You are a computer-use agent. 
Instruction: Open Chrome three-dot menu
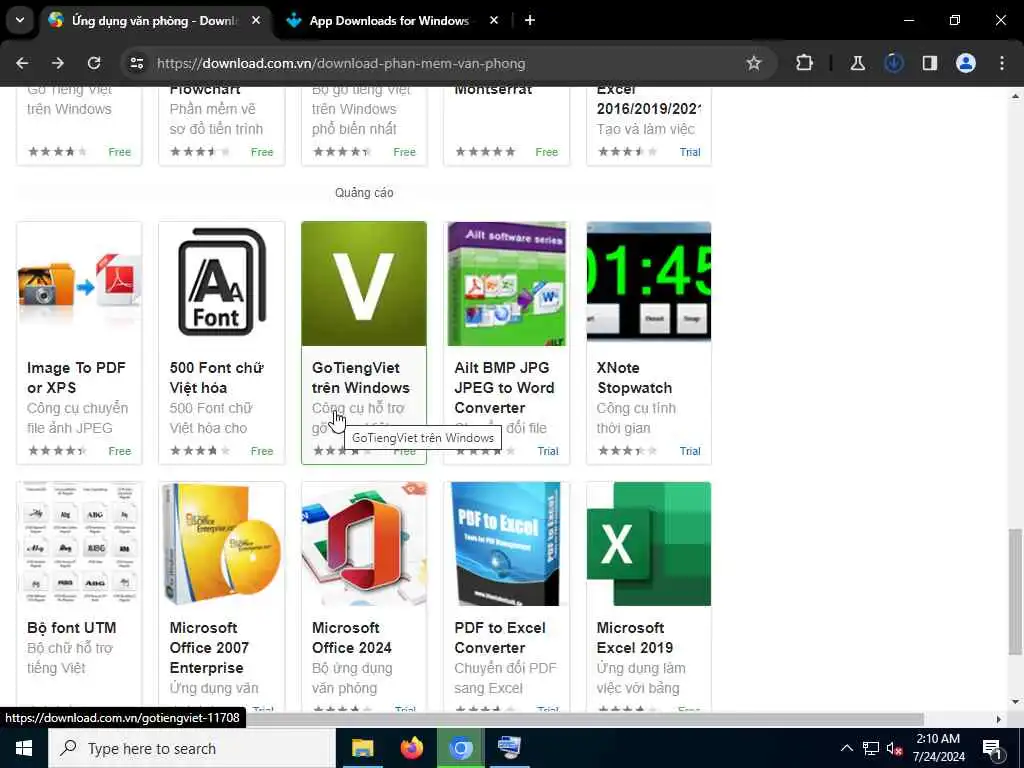point(1002,63)
